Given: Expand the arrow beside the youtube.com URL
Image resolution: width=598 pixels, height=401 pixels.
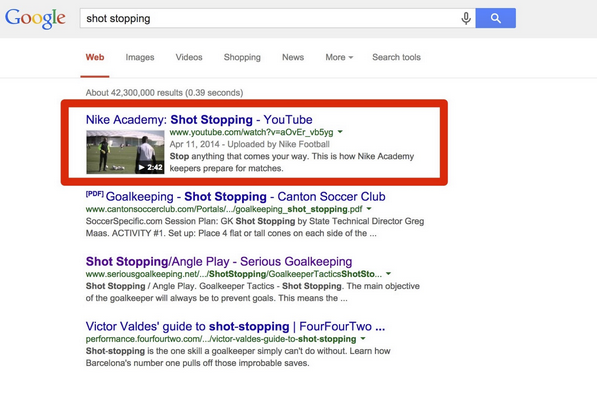Looking at the screenshot, I should click(340, 132).
